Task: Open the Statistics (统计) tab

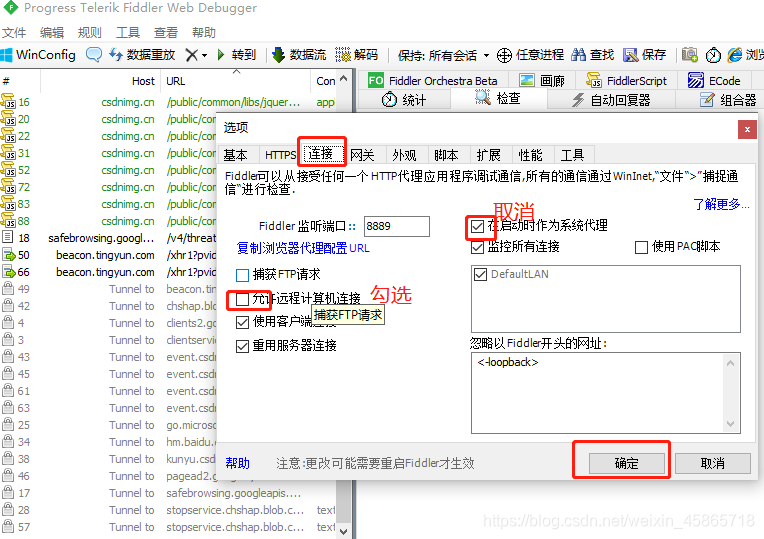Action: point(403,100)
